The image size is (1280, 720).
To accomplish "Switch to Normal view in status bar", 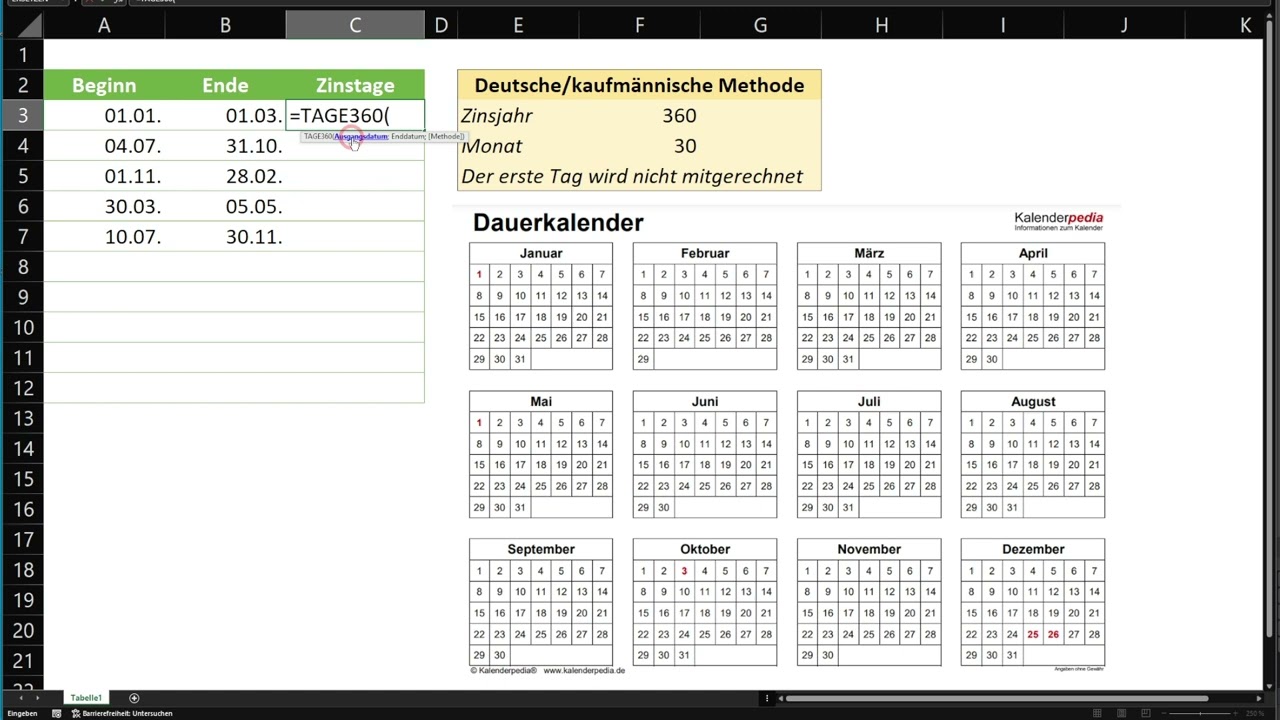I will pyautogui.click(x=1097, y=713).
